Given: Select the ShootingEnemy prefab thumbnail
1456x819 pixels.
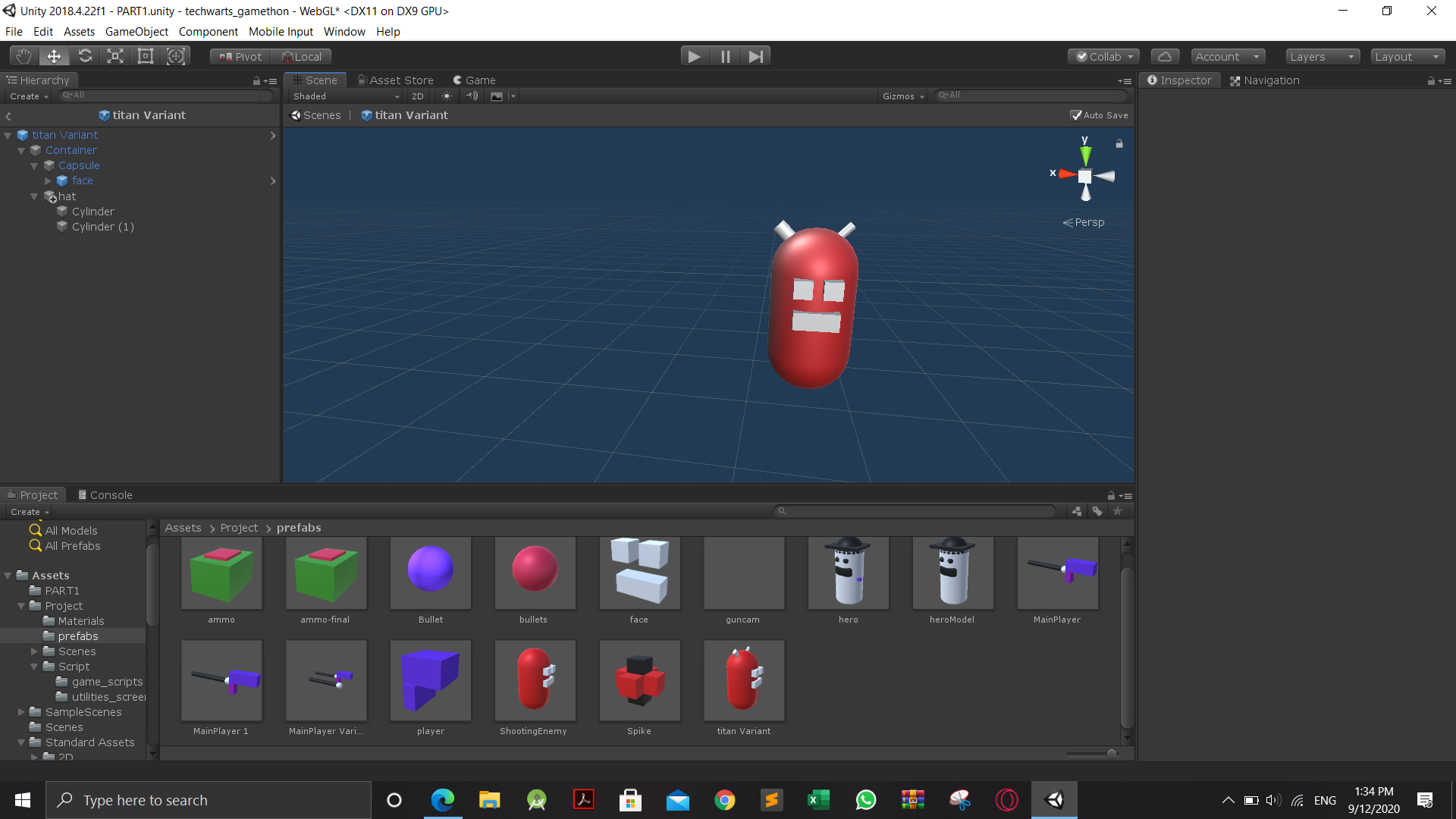Looking at the screenshot, I should pos(535,680).
